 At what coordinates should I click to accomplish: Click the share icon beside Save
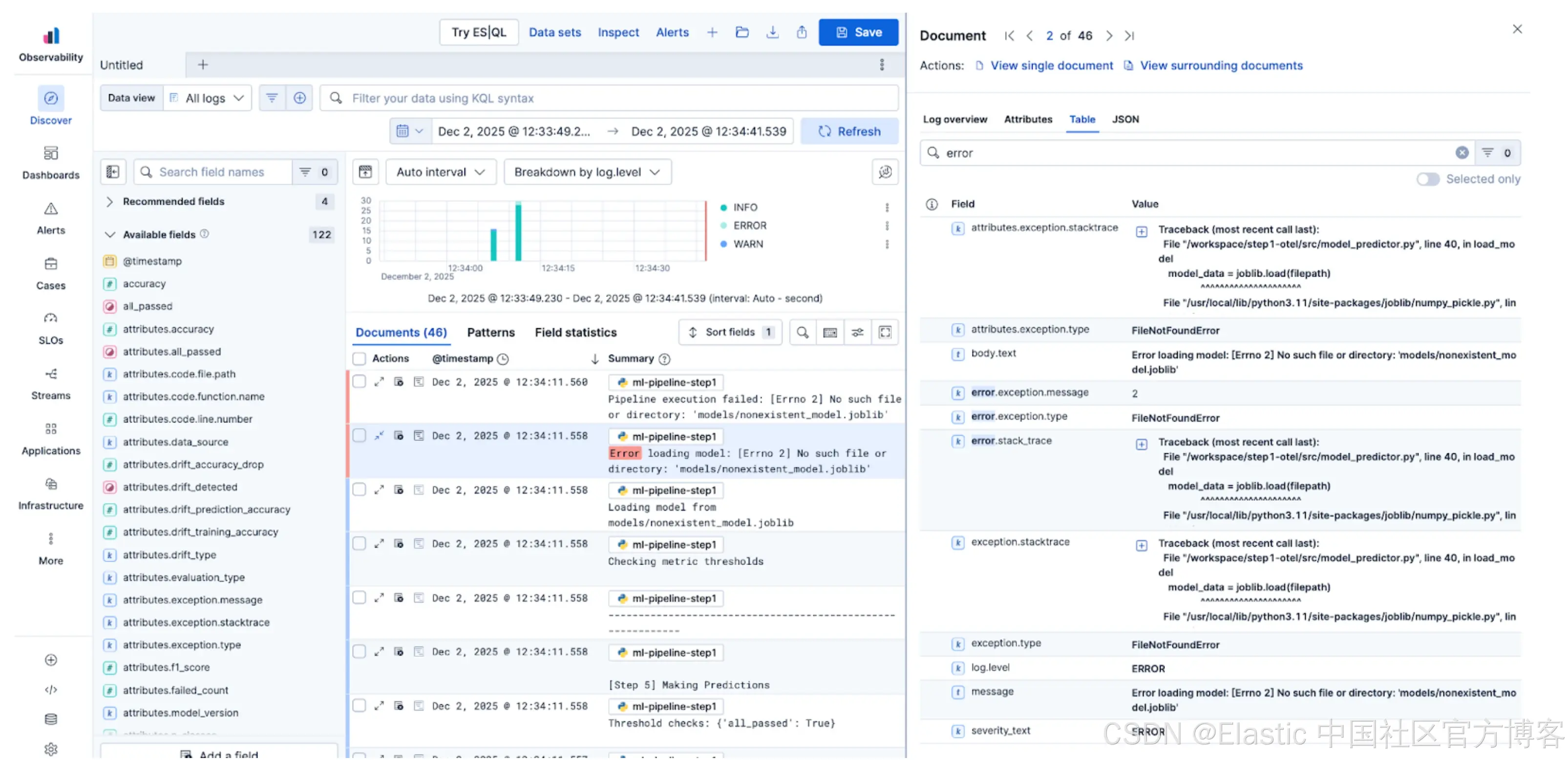tap(802, 32)
